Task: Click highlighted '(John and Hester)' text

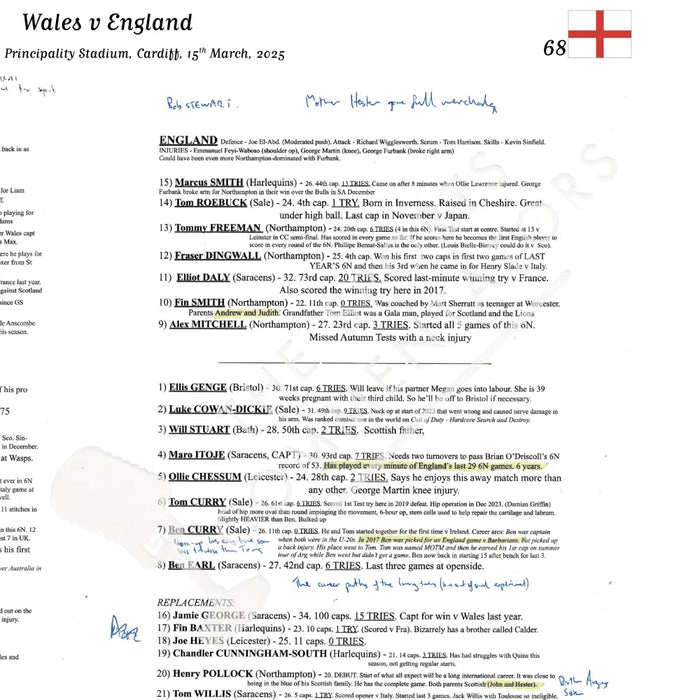Action: coord(512,684)
